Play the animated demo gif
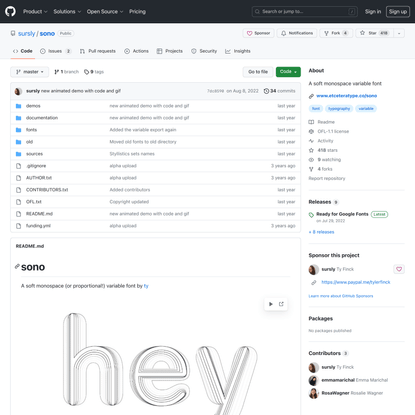The height and width of the screenshot is (415, 415). pos(270,304)
